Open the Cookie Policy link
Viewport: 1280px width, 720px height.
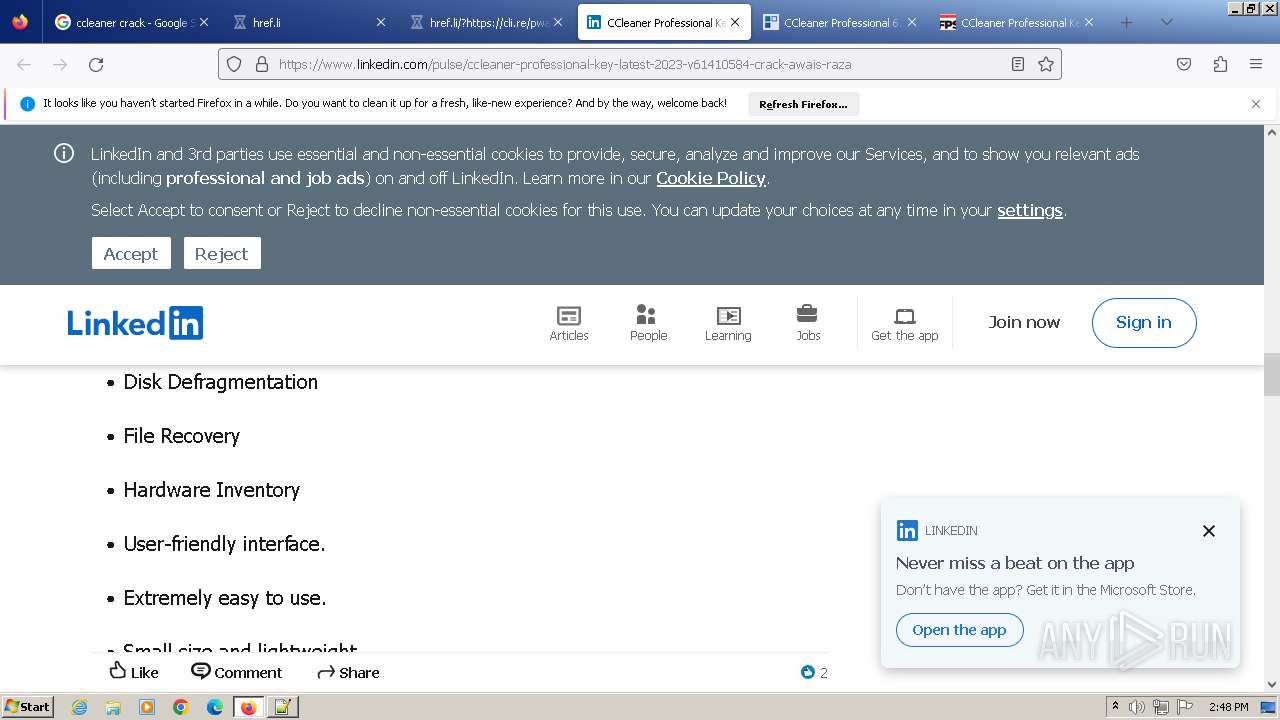711,178
